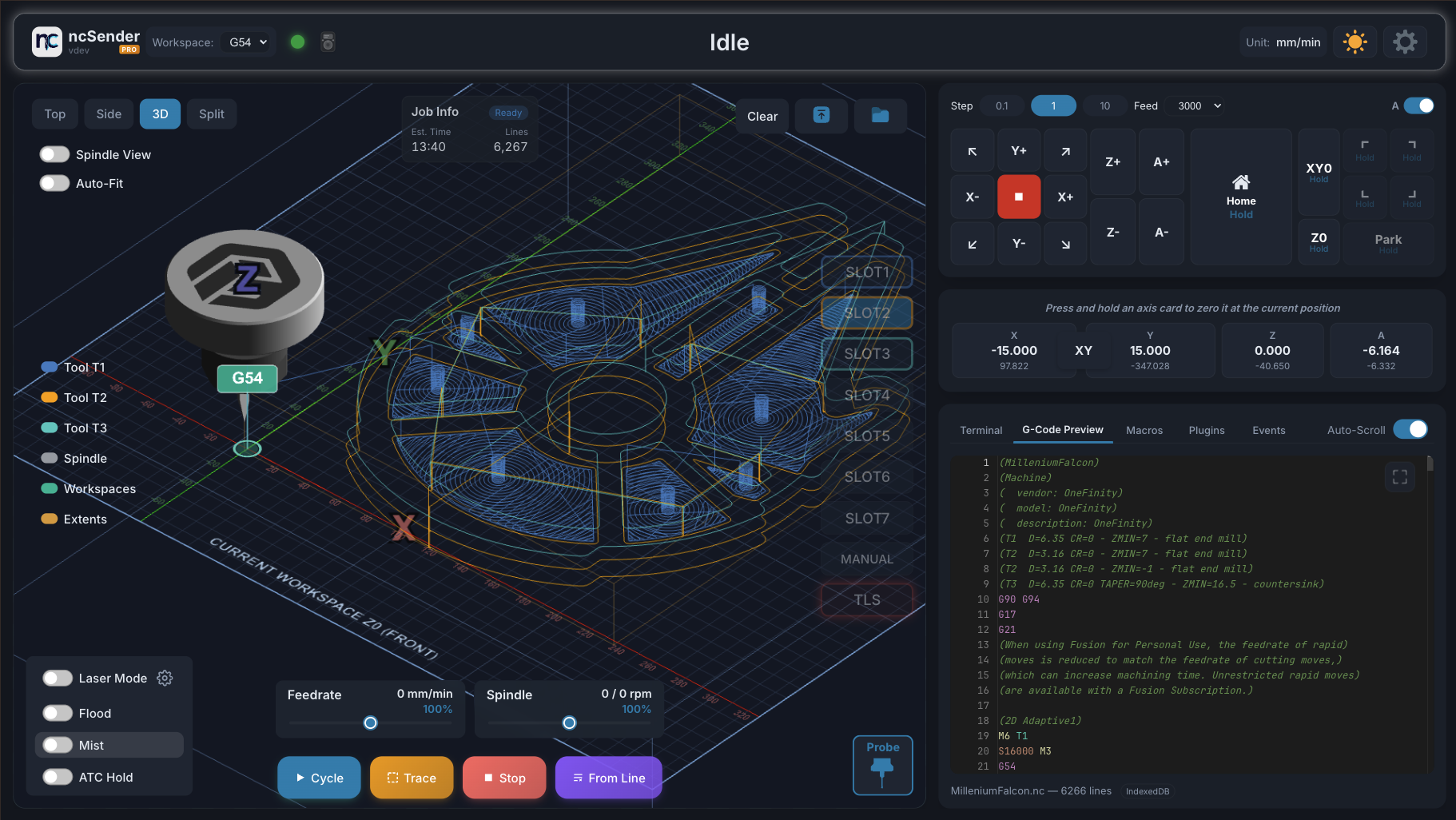Click the Cycle start button
The width and height of the screenshot is (1456, 820).
coord(320,778)
